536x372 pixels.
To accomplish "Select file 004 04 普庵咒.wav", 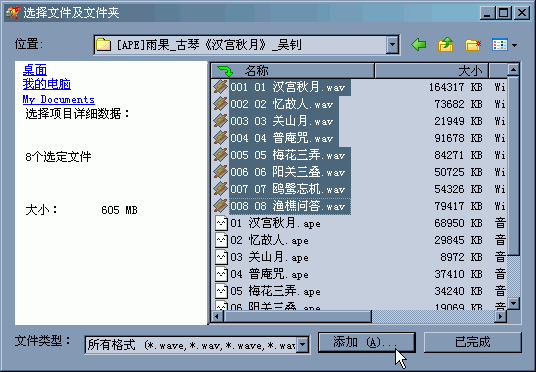I will point(284,138).
